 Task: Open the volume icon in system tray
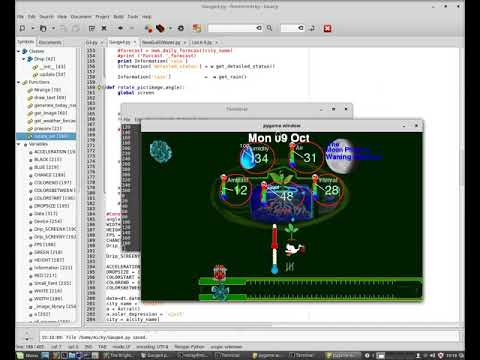(432, 355)
